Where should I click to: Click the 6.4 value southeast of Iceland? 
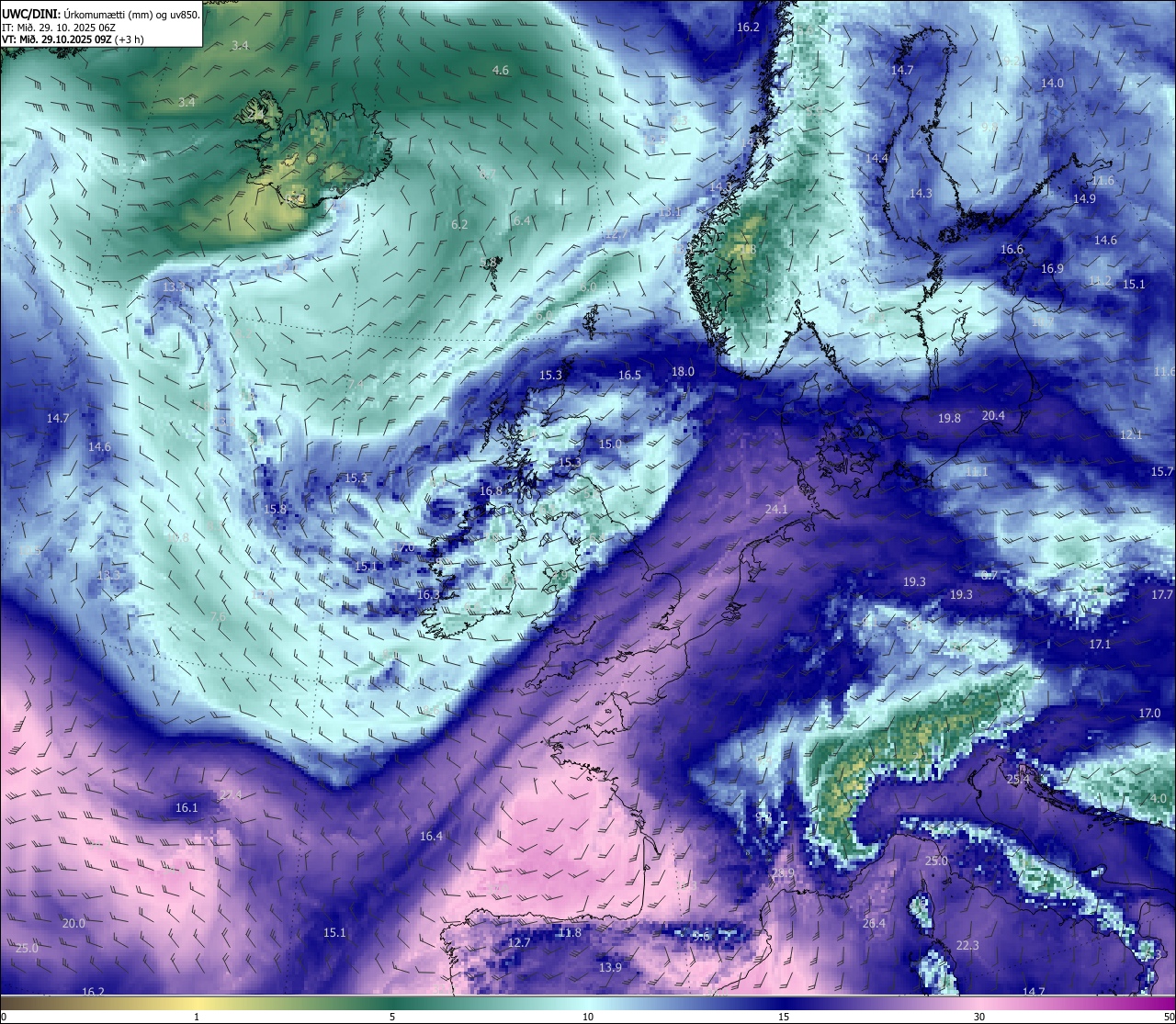(522, 221)
